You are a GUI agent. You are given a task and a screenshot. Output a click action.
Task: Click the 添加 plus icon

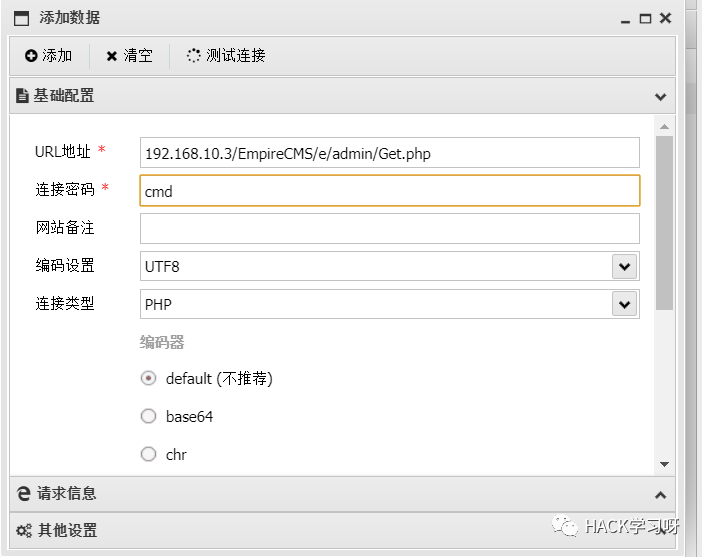31,56
